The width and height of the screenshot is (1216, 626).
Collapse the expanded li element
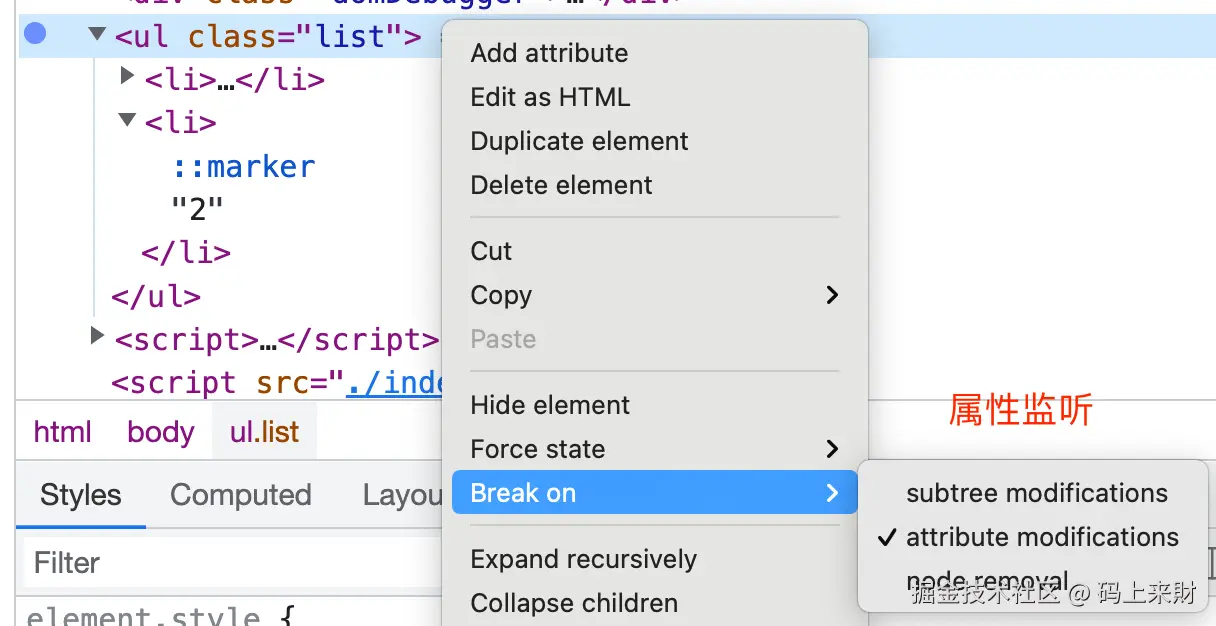127,120
